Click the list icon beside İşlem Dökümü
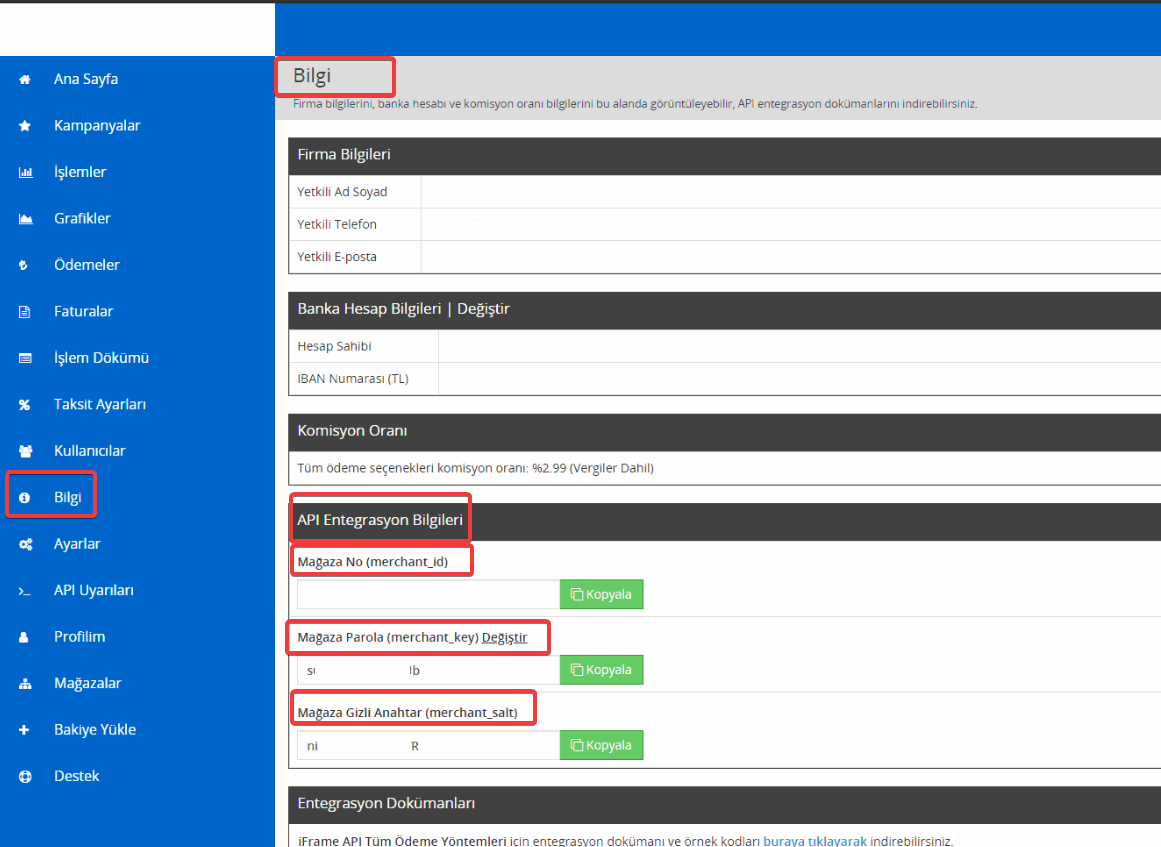This screenshot has height=847, width=1161. (25, 358)
